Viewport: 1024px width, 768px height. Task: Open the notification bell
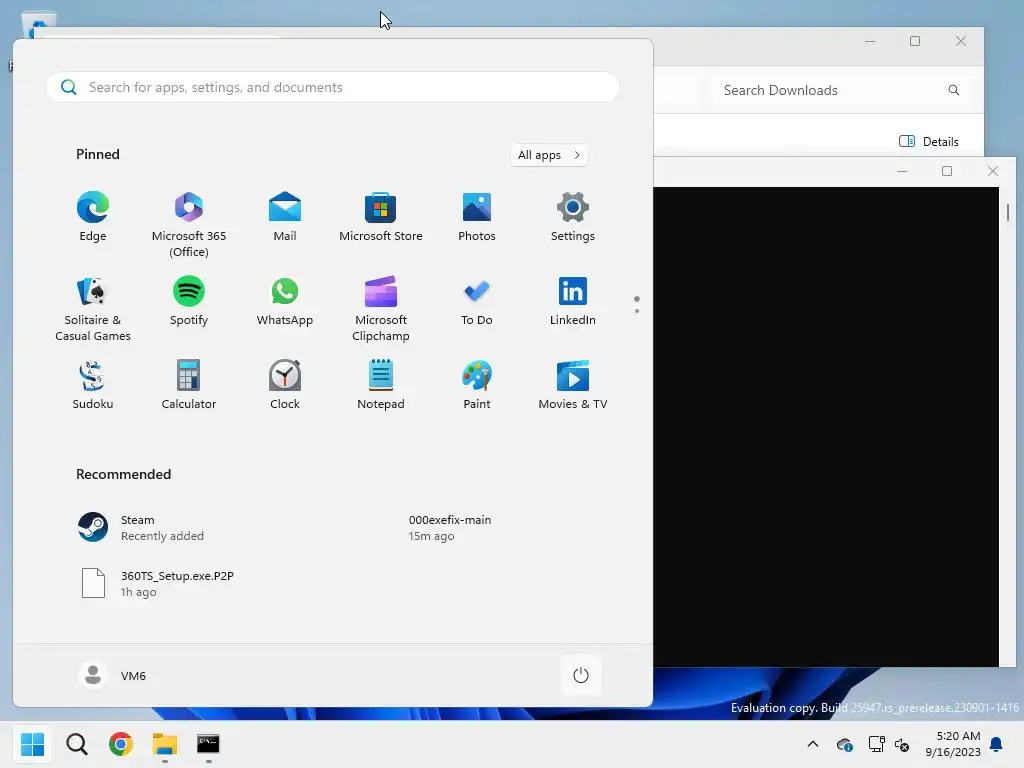(x=997, y=744)
